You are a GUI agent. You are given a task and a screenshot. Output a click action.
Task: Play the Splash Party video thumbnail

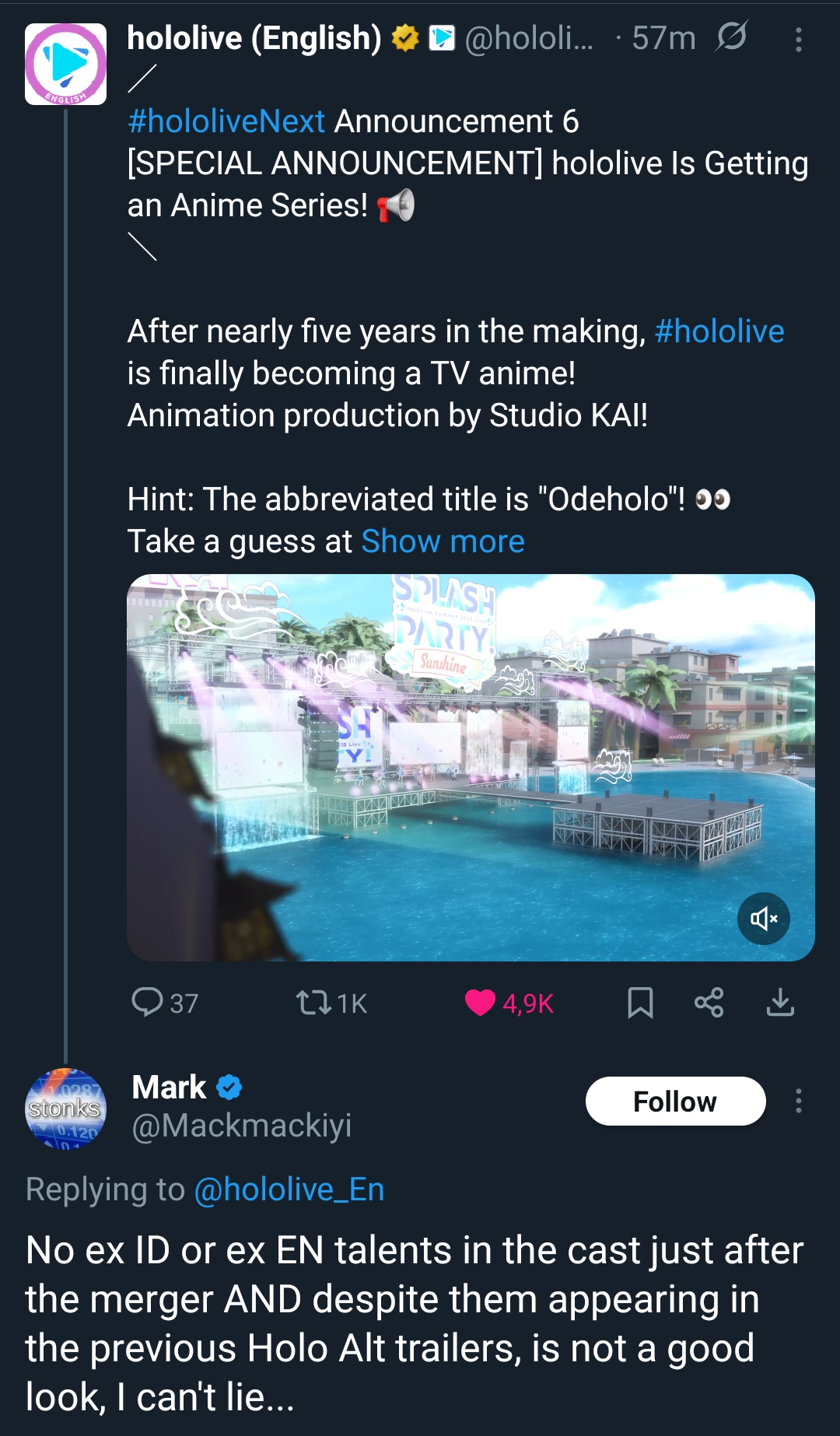tap(471, 768)
